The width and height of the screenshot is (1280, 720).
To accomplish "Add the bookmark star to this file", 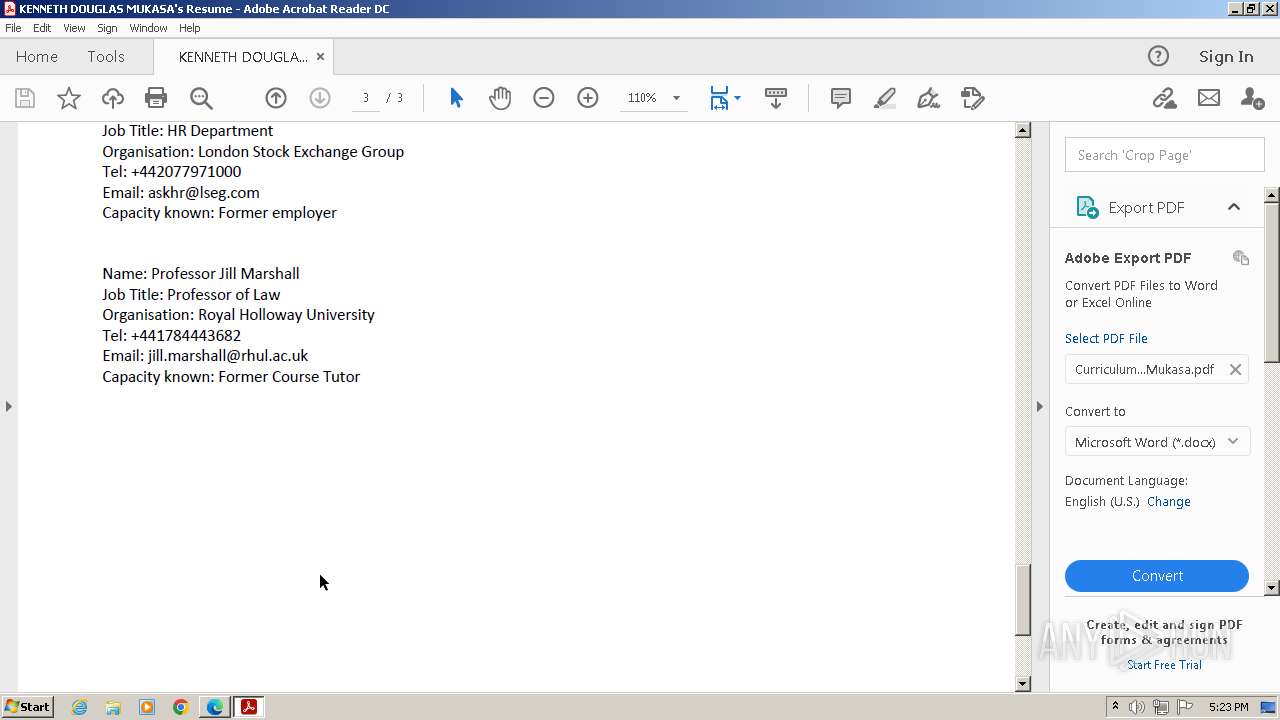I will click(x=68, y=98).
